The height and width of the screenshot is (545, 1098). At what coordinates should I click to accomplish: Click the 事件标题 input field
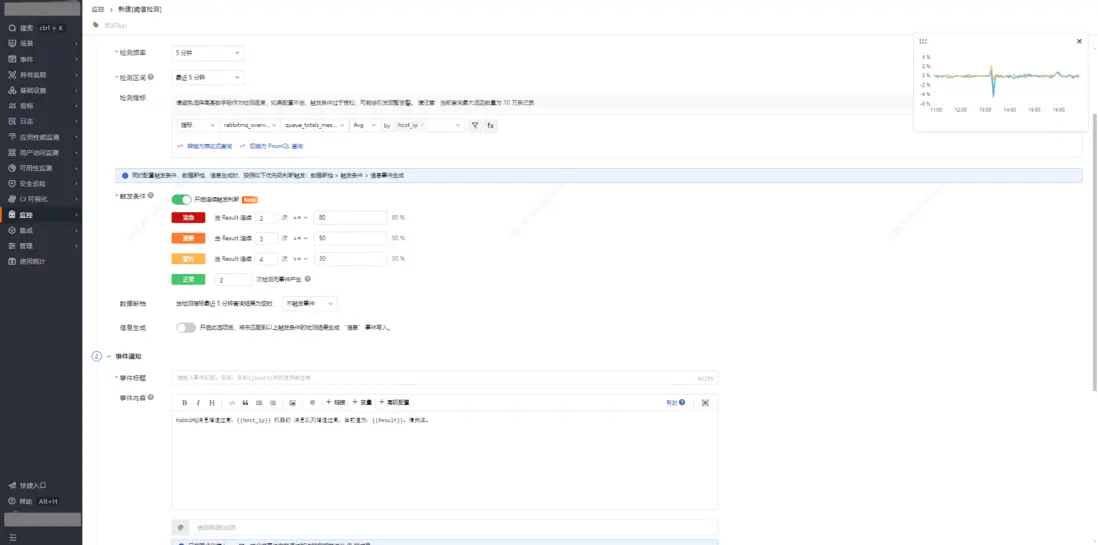tap(445, 378)
